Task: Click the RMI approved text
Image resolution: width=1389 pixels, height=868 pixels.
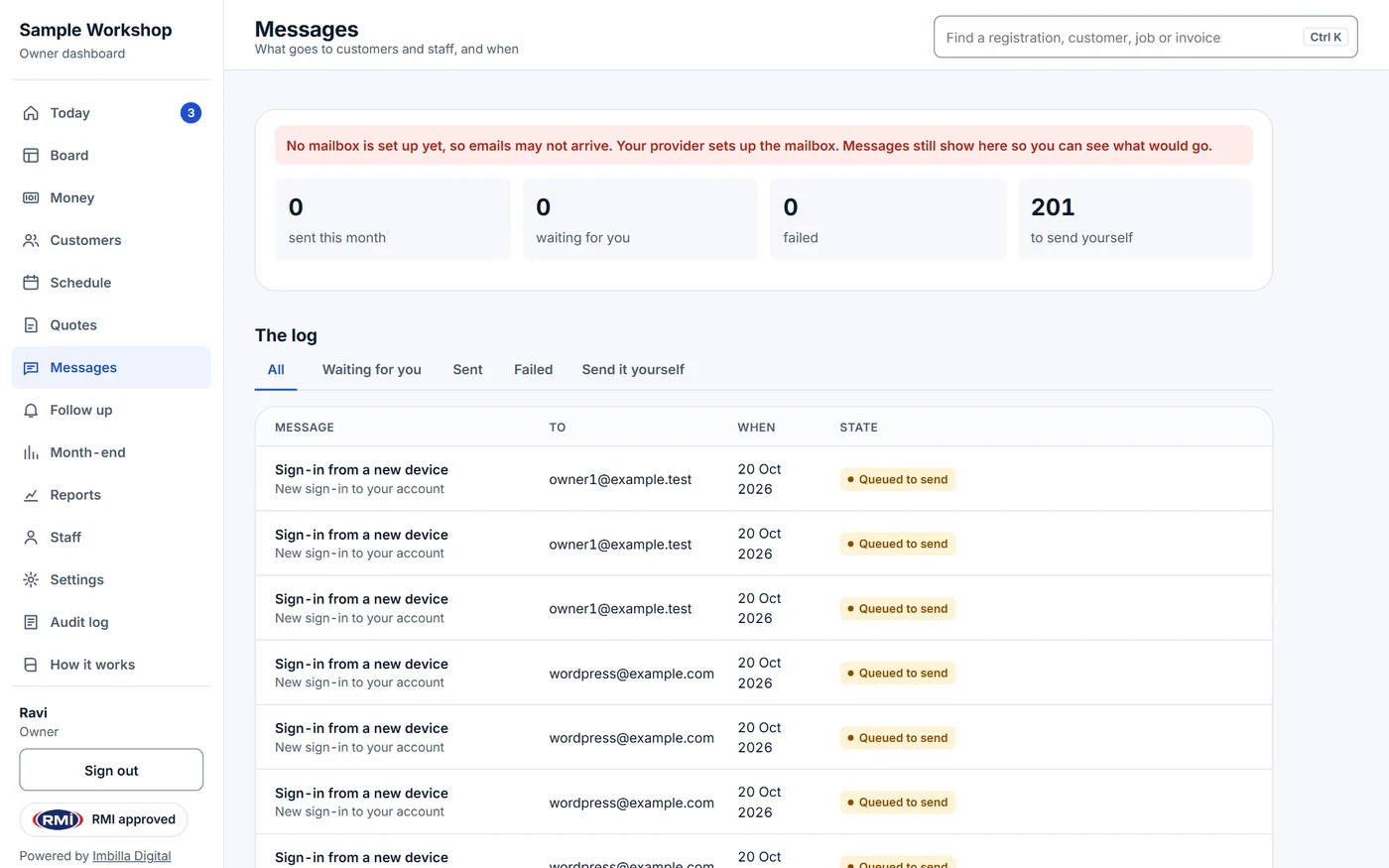Action: (x=133, y=819)
